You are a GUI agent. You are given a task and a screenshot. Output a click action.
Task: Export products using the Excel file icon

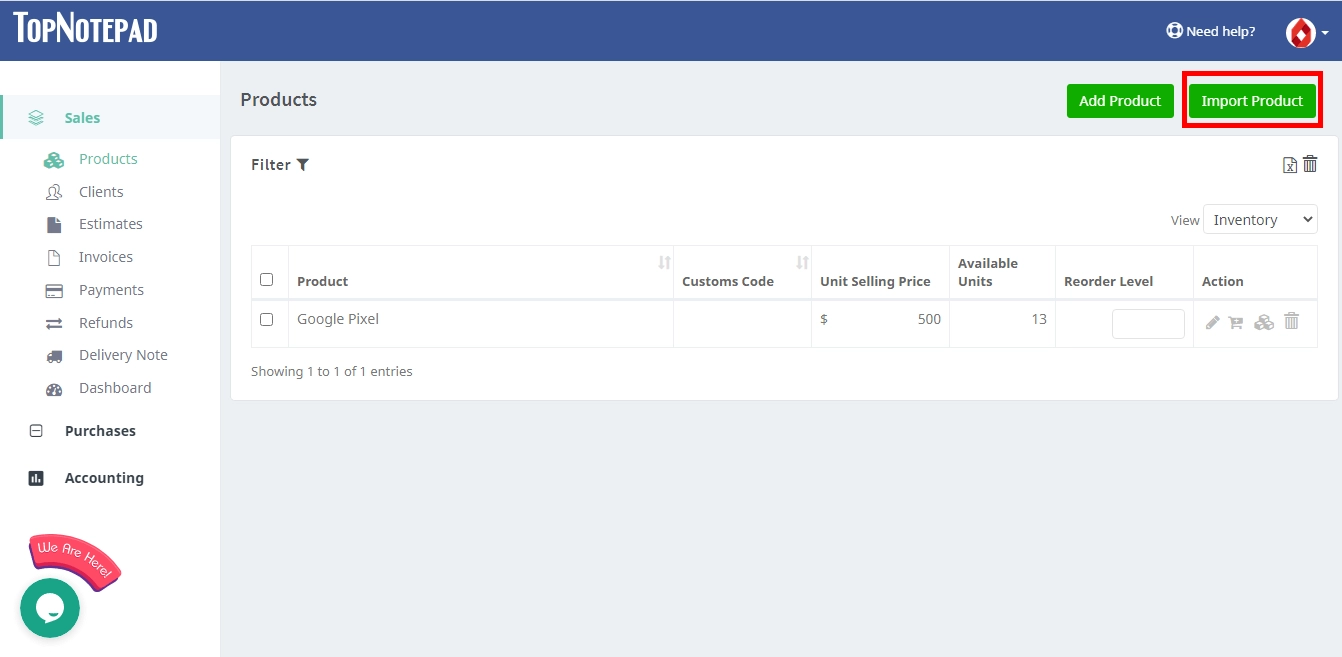click(x=1289, y=164)
